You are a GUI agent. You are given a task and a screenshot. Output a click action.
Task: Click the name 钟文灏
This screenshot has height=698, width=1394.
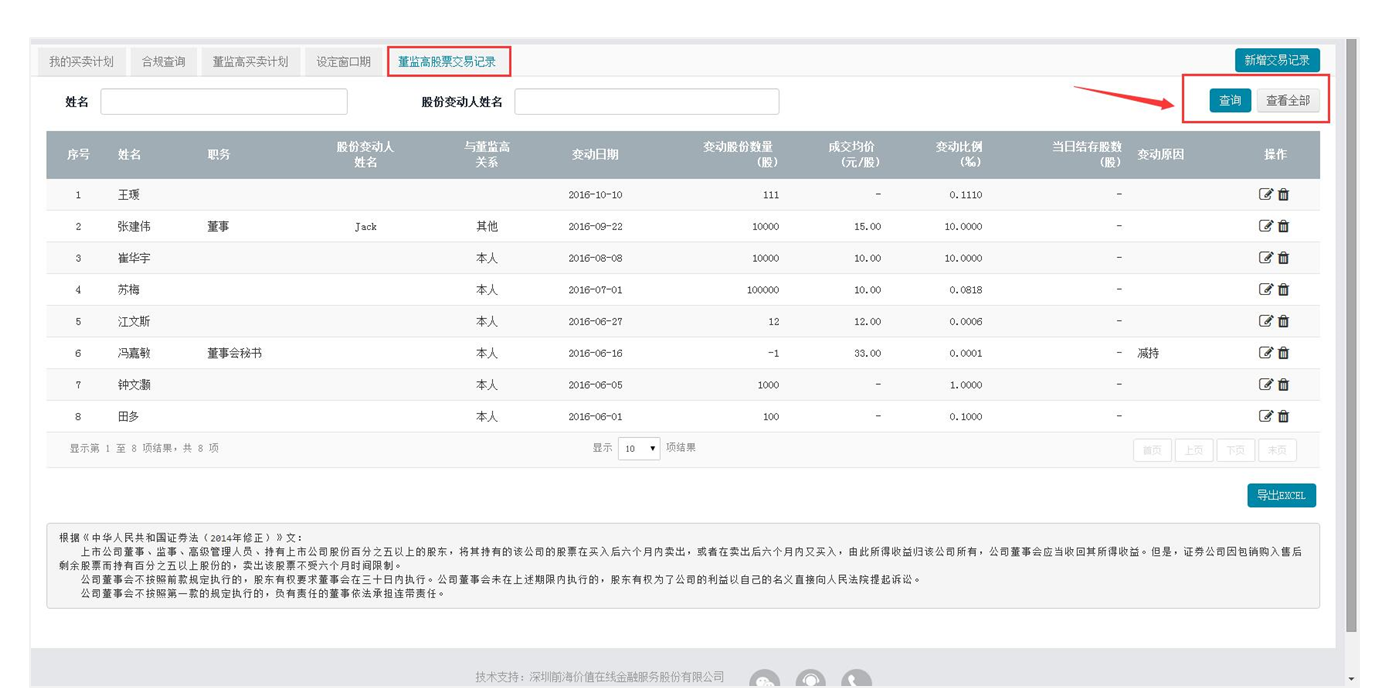coord(135,385)
